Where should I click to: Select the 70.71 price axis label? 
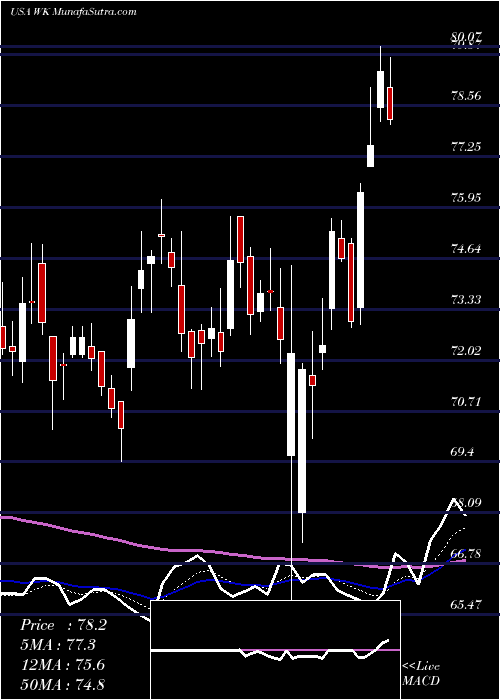pos(467,401)
